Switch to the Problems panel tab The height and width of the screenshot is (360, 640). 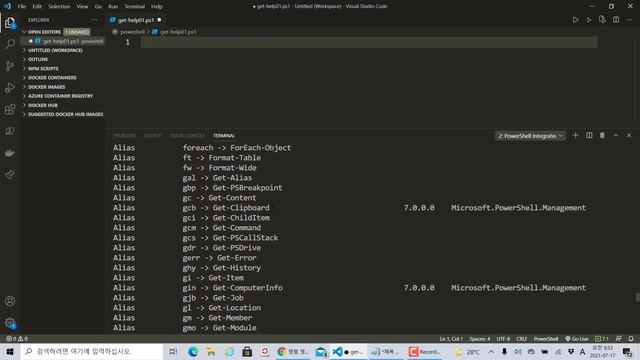click(x=124, y=136)
